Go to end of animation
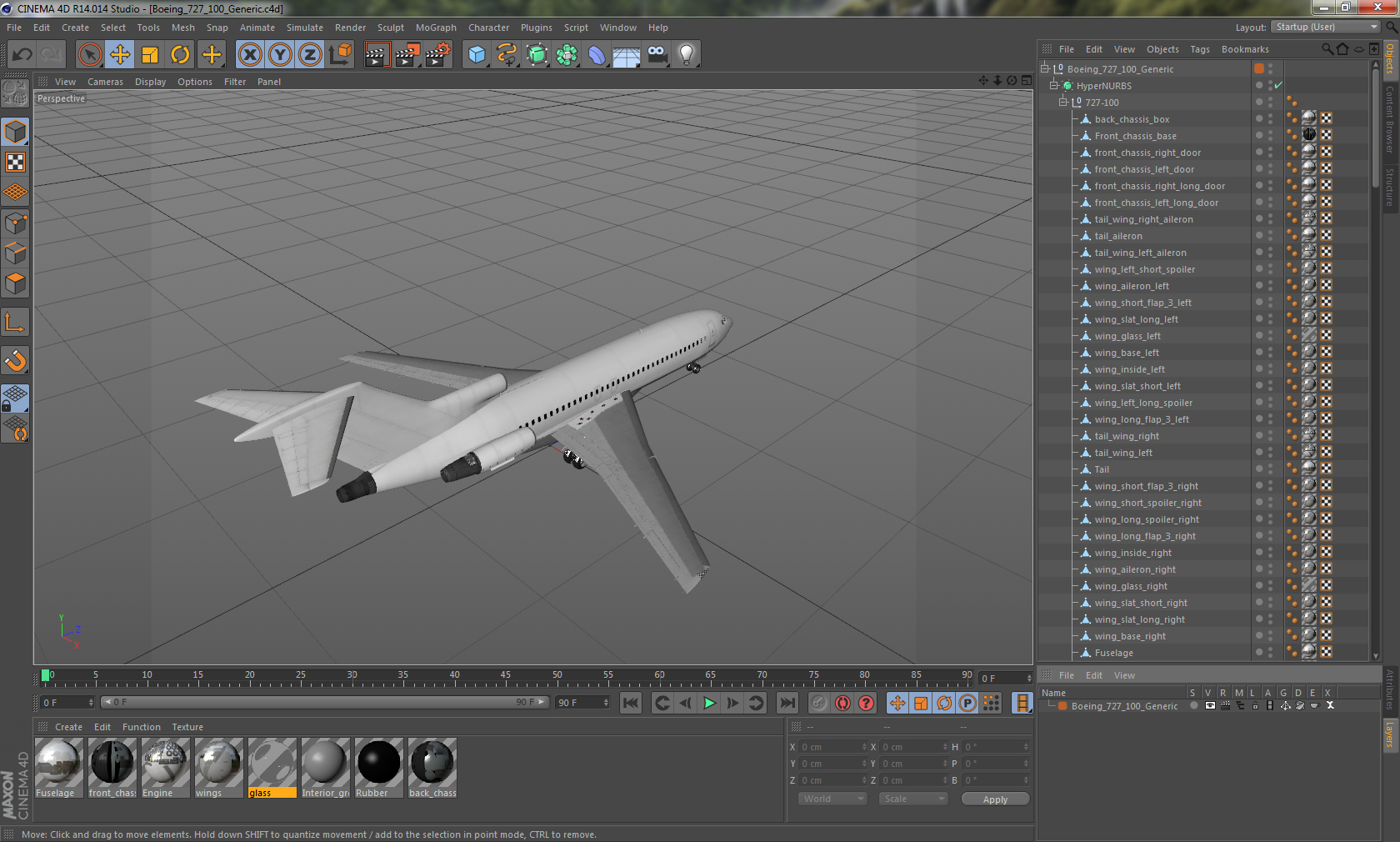Image resolution: width=1400 pixels, height=842 pixels. (x=787, y=703)
